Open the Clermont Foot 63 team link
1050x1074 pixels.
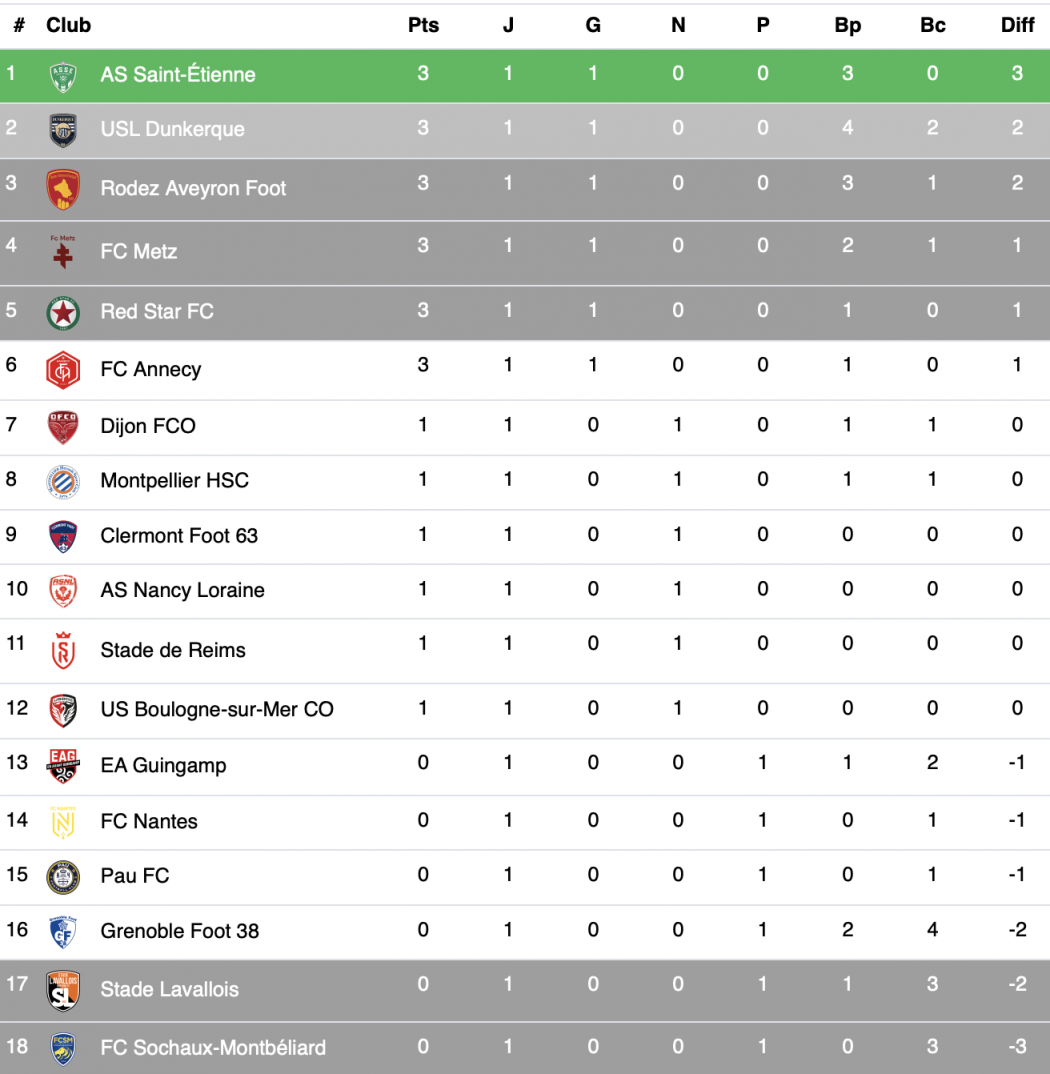point(179,536)
